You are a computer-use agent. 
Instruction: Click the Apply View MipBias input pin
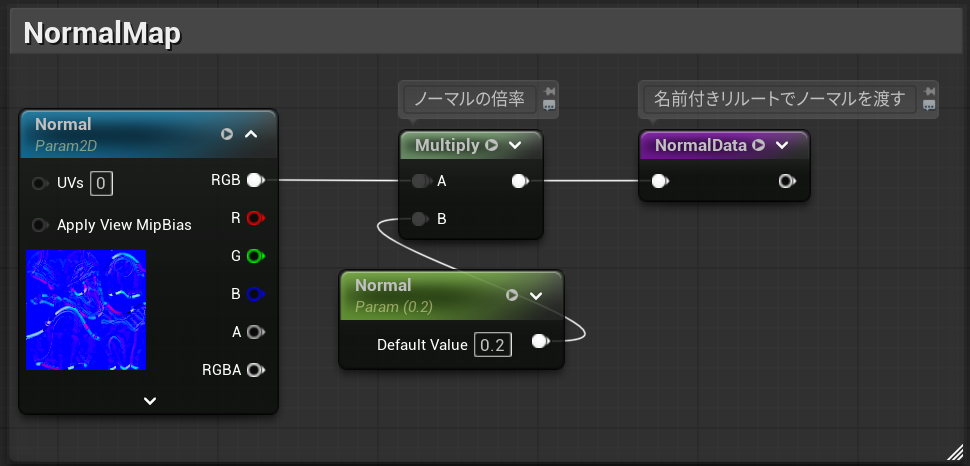[x=40, y=225]
